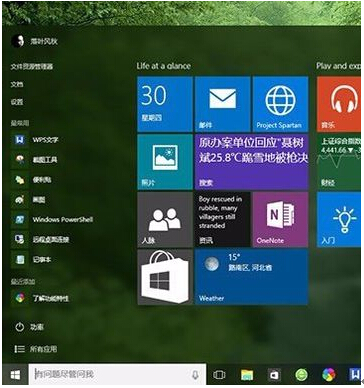
Task: Open the 文档 Documents entry
Action: [x=17, y=84]
